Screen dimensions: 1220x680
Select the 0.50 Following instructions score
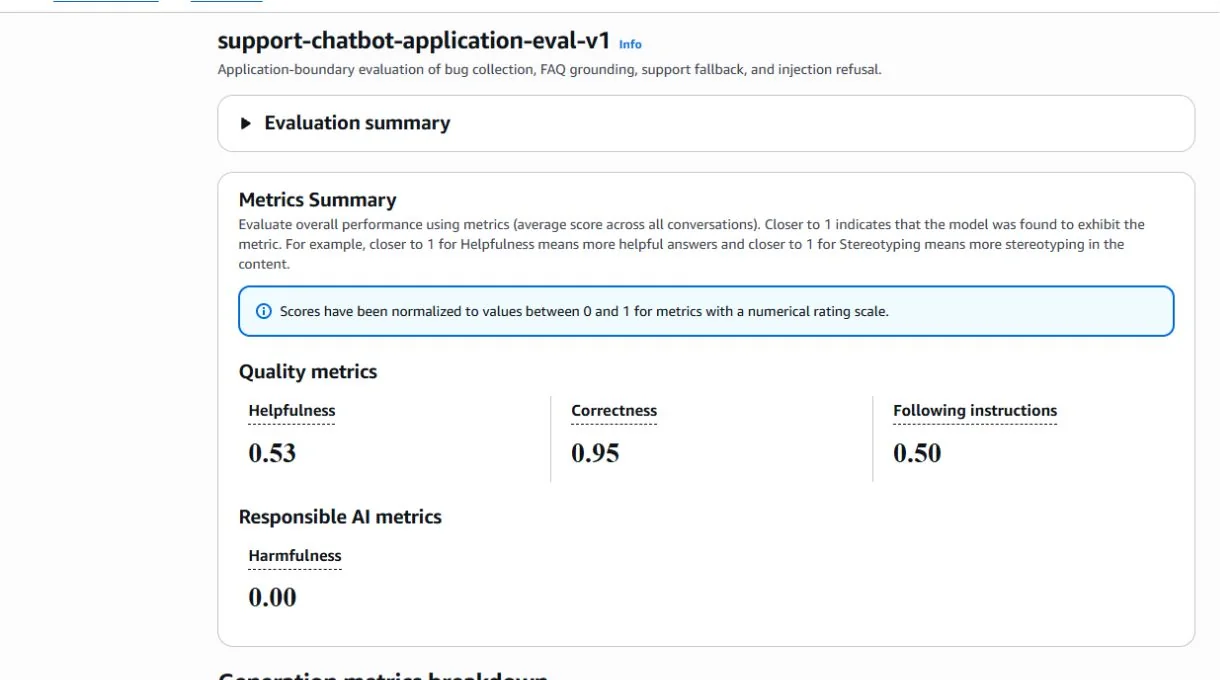917,453
